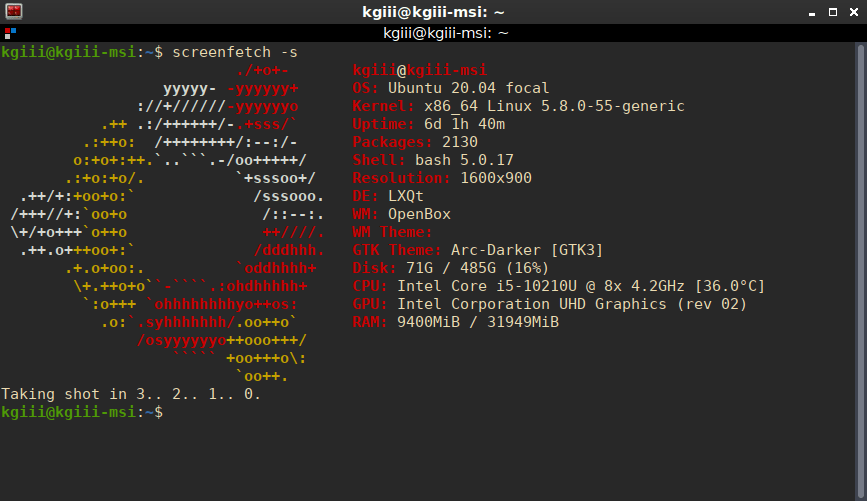
Task: Click the resolution value '1600x900'
Action: [x=496, y=178]
